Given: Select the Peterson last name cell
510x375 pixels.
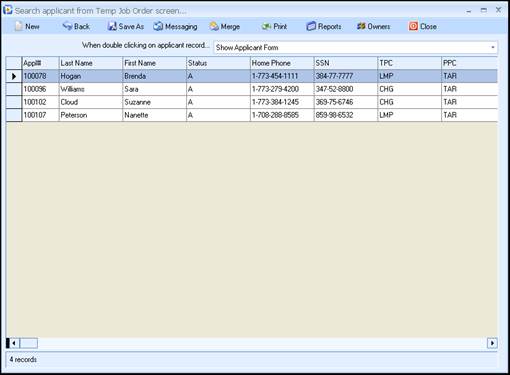Looking at the screenshot, I should (91, 115).
